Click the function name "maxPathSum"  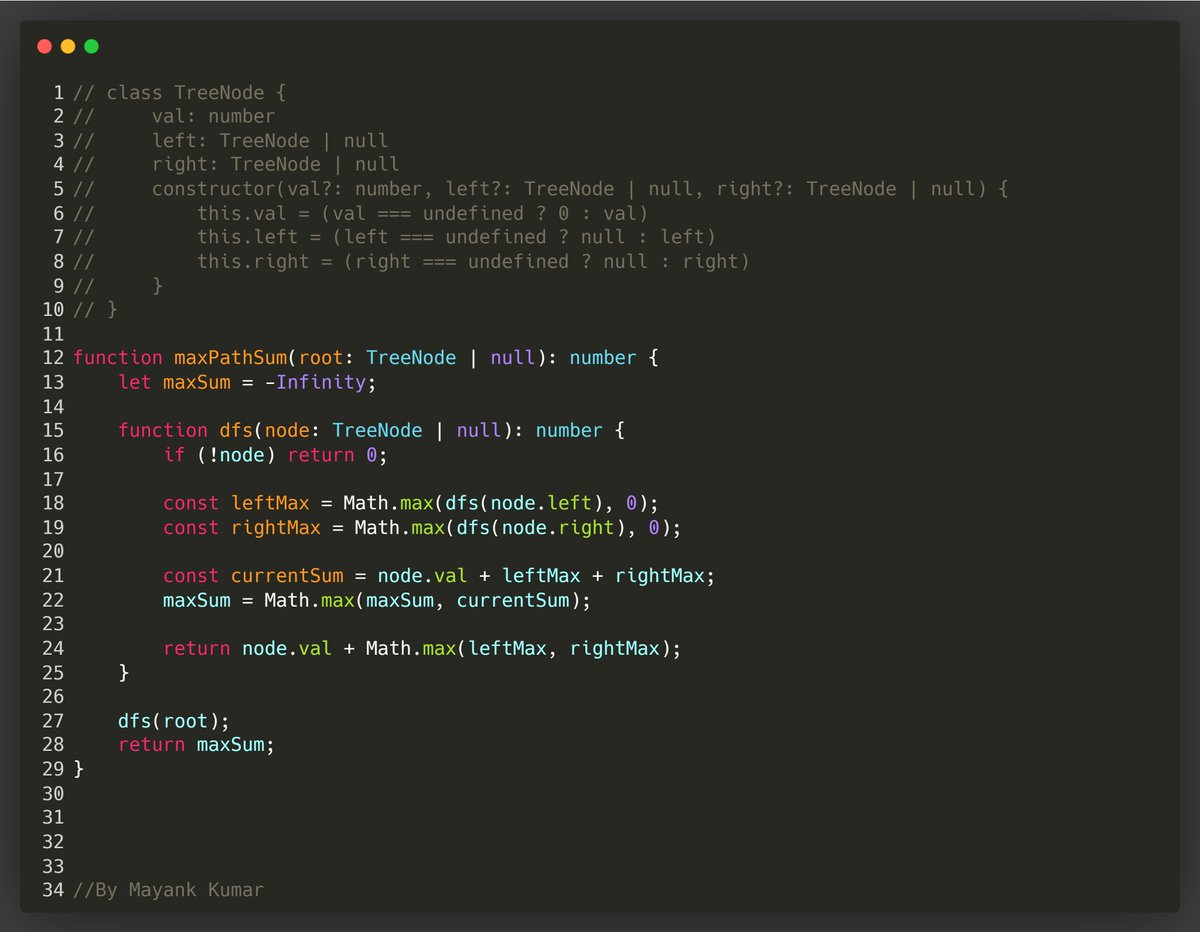tap(230, 358)
